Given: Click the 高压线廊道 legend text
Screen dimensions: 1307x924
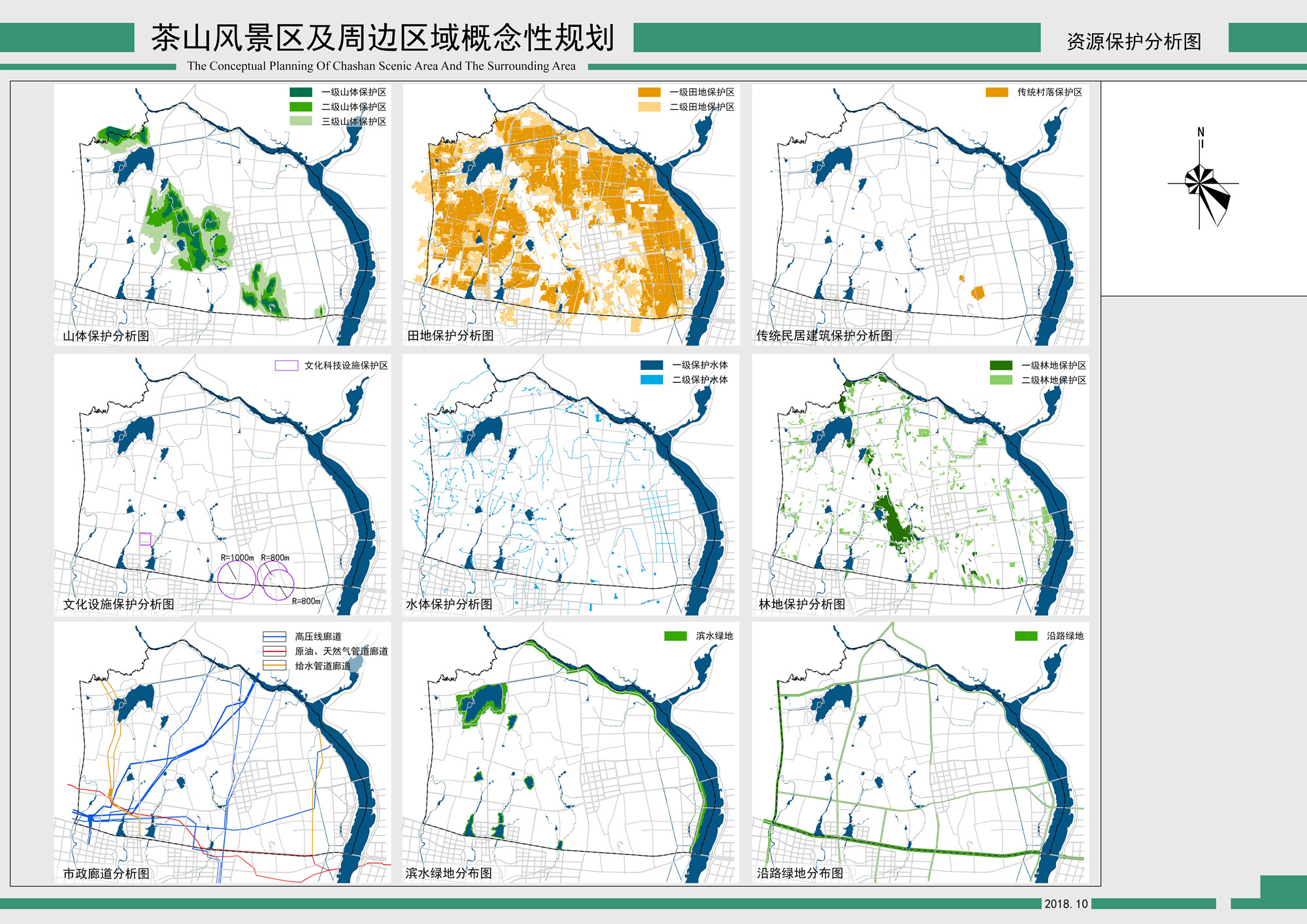Looking at the screenshot, I should [x=318, y=636].
